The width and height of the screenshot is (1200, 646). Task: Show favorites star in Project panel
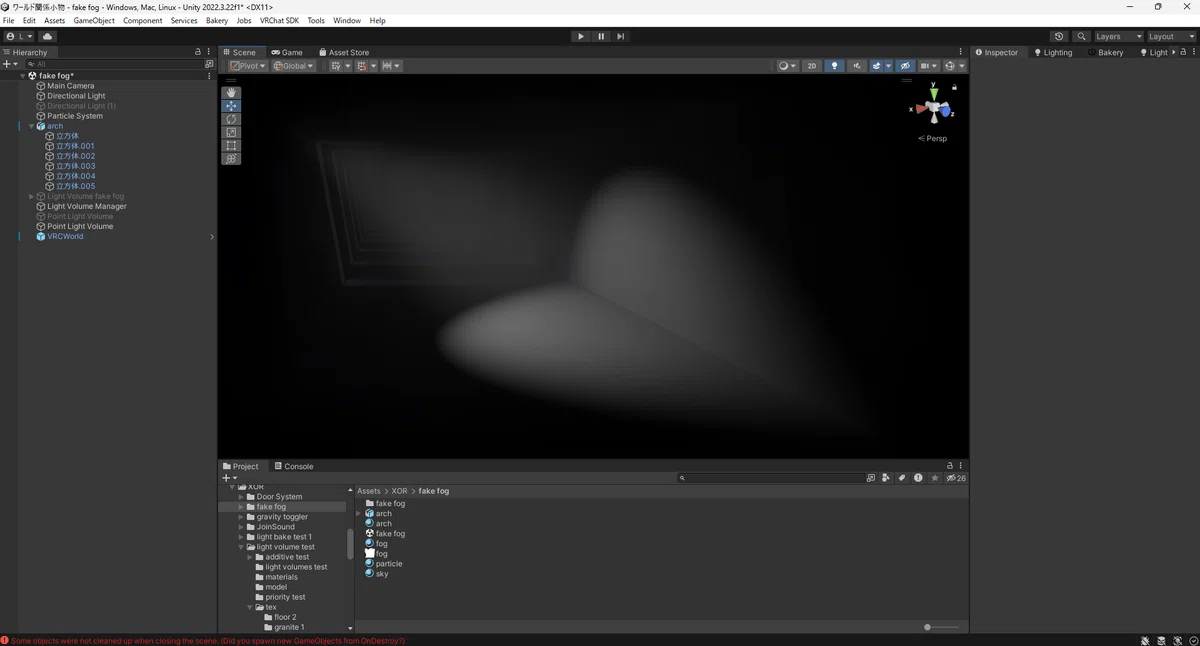(x=935, y=478)
